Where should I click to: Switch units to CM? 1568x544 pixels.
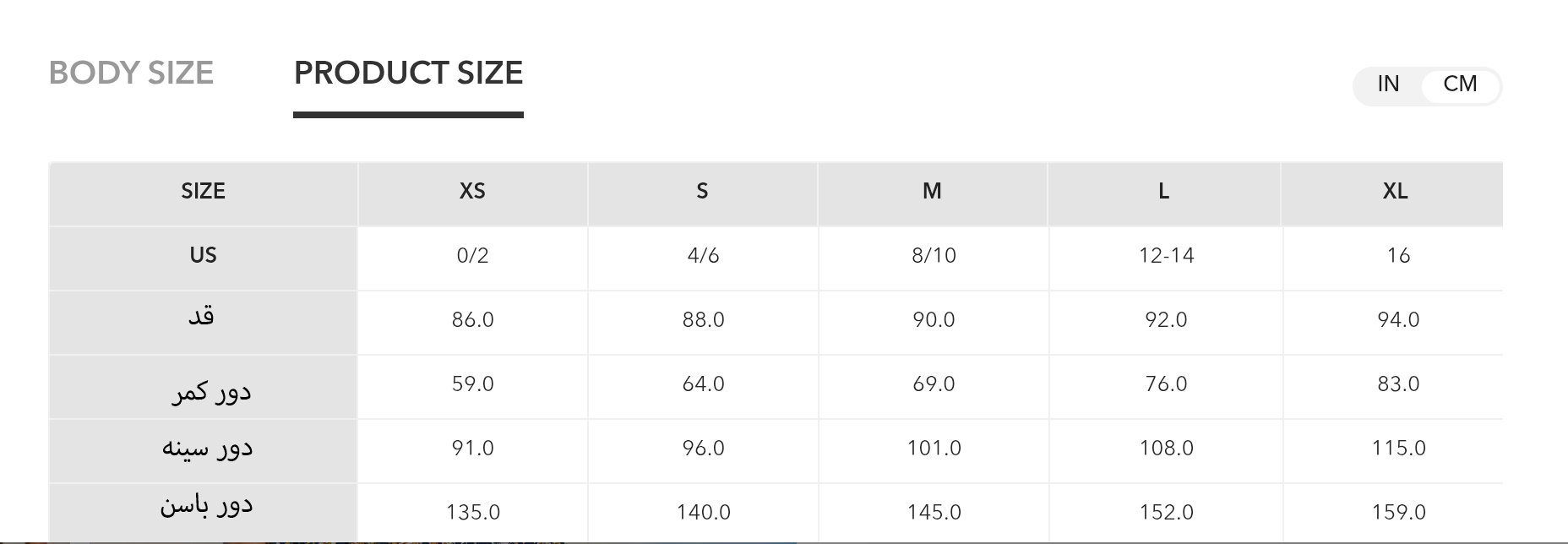click(x=1460, y=84)
